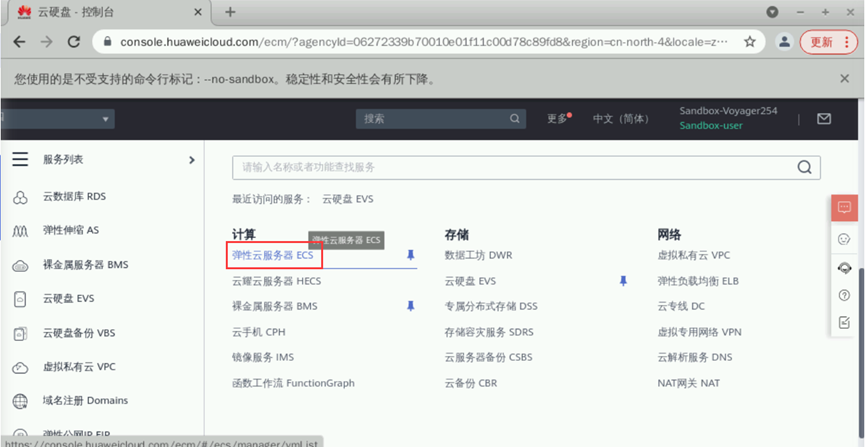Viewport: 865px width, 447px height.
Task: Click the 云硬盘备份 VBS sidebar icon
Action: [x=20, y=333]
